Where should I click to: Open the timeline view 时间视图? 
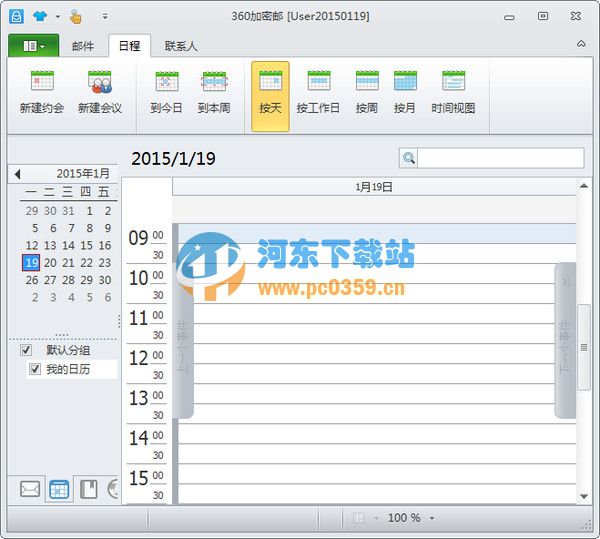[x=453, y=93]
